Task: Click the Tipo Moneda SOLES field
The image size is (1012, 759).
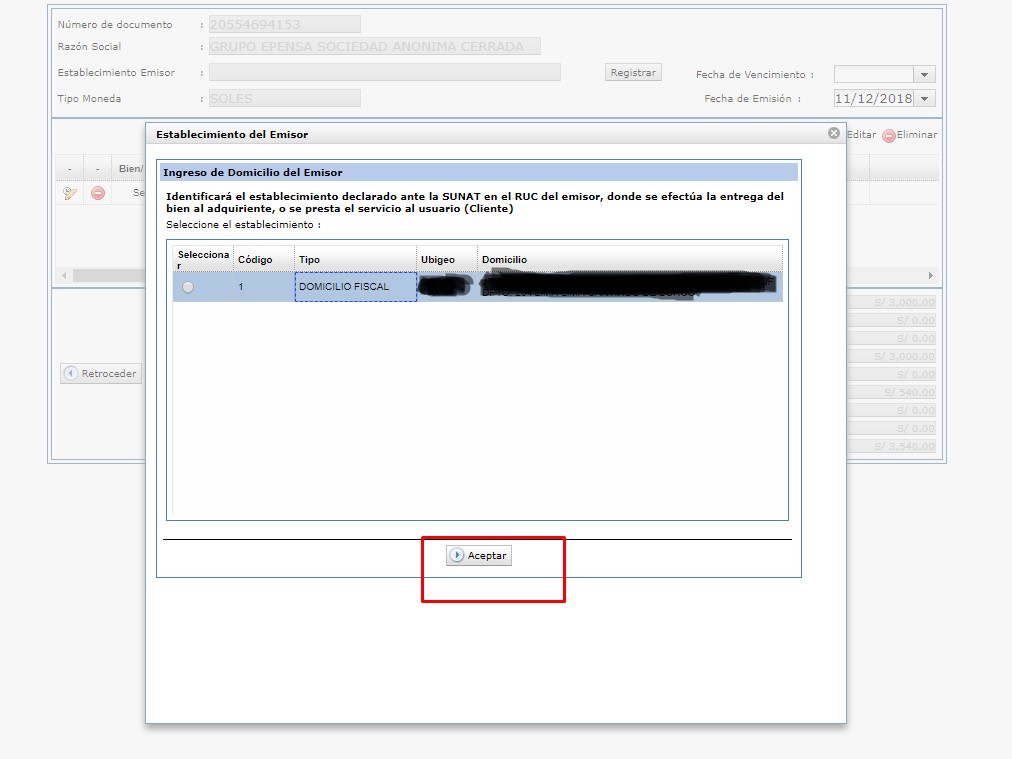Action: (x=285, y=98)
